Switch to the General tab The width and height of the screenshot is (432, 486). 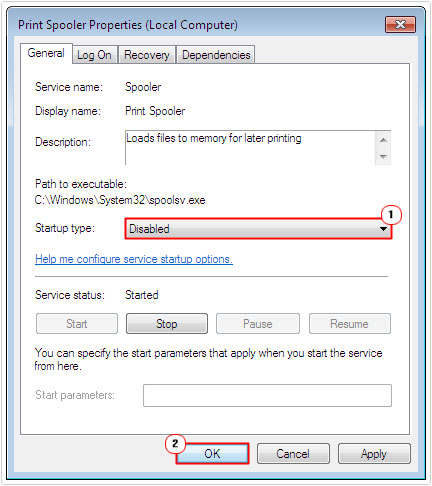tap(46, 53)
